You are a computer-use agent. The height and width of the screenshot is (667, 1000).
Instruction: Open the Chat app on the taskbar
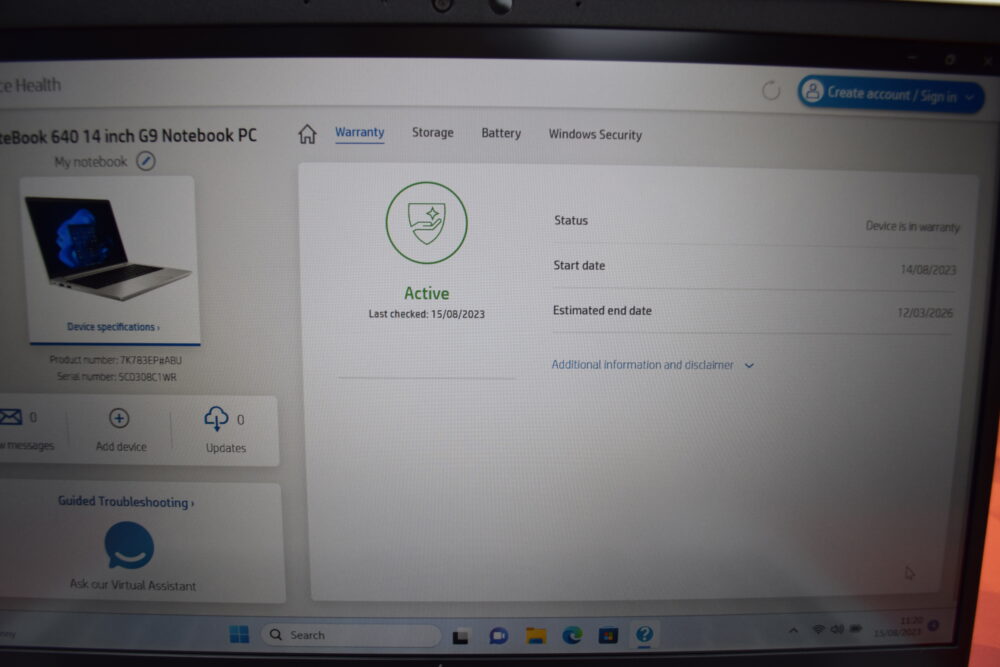(498, 635)
